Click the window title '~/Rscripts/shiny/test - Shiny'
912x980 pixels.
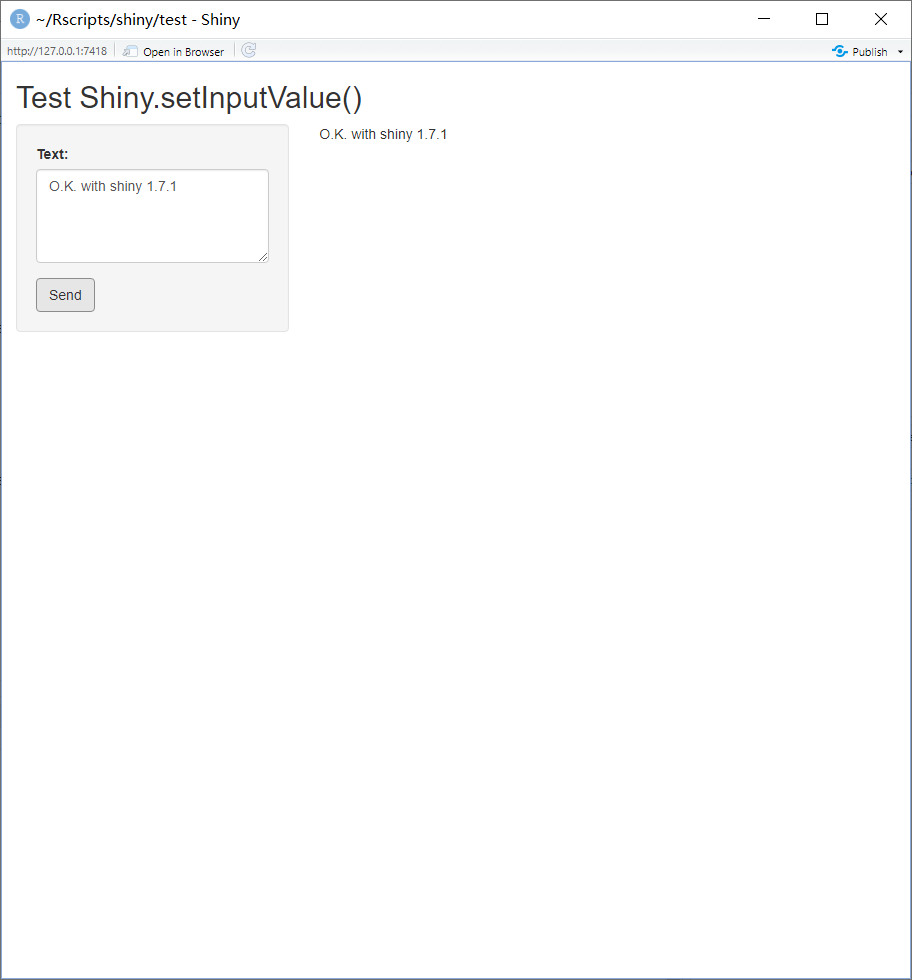point(138,19)
